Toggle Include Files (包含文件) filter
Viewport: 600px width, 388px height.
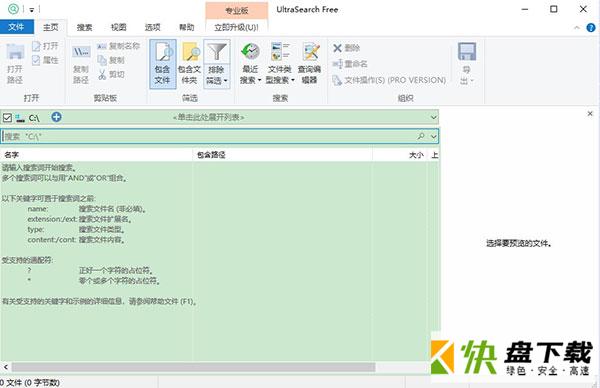[163, 64]
